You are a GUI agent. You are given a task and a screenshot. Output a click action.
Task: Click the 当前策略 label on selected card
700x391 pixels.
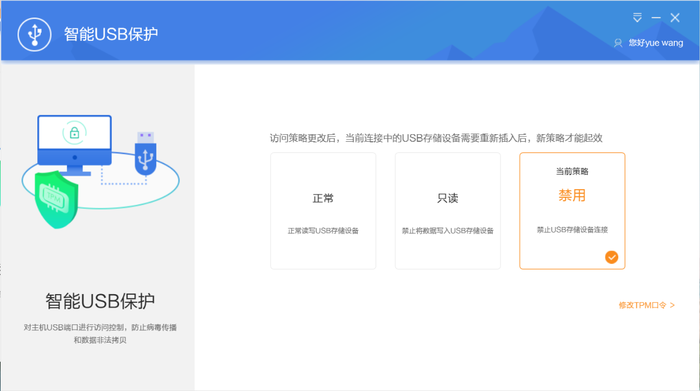[572, 171]
